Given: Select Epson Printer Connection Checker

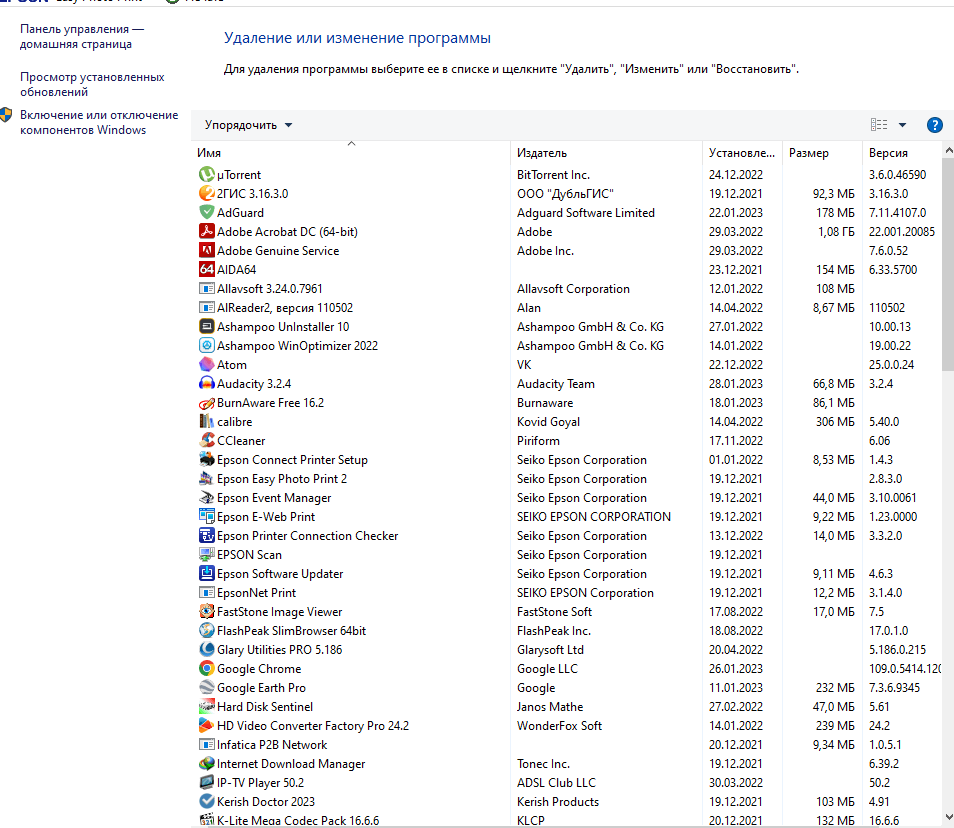Looking at the screenshot, I should [x=566, y=535].
